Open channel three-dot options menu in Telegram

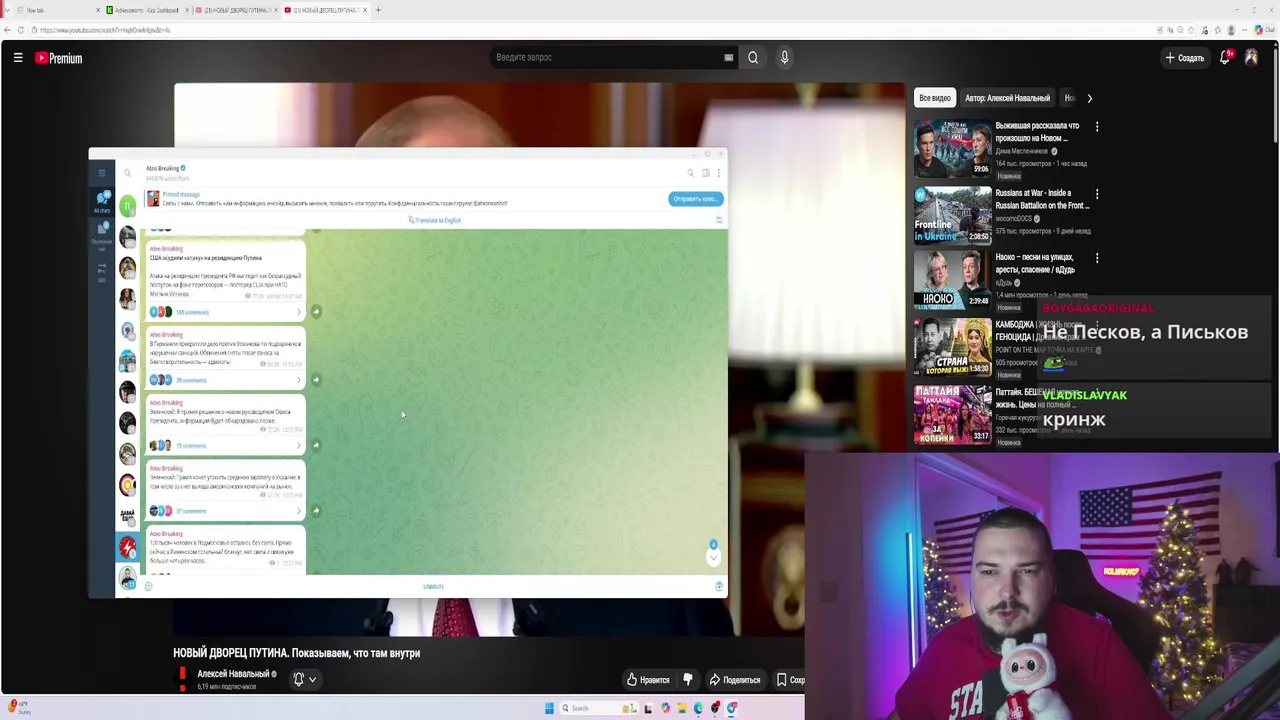[x=718, y=173]
